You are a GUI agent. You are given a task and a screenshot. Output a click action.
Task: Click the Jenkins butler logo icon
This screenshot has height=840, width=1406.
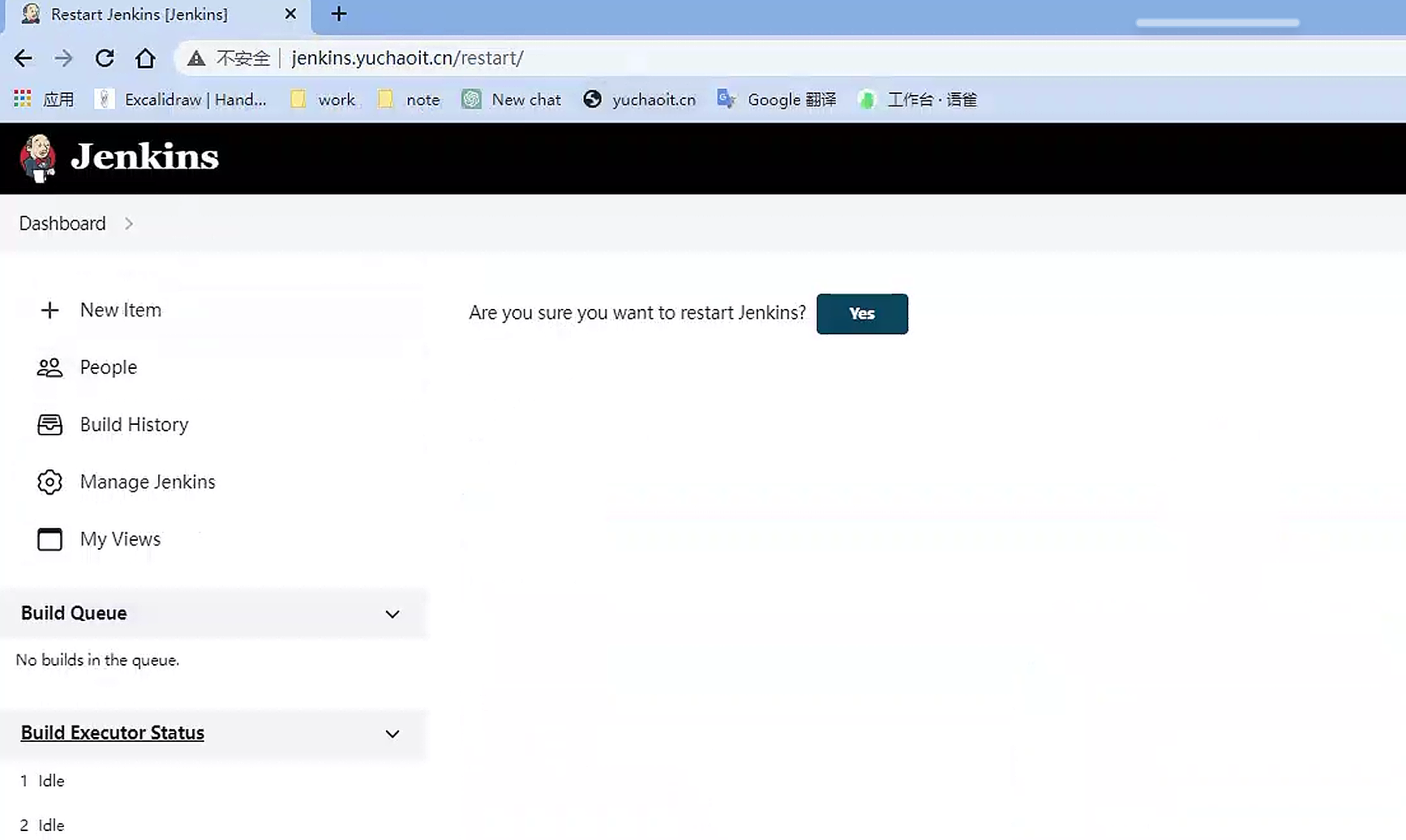tap(37, 157)
